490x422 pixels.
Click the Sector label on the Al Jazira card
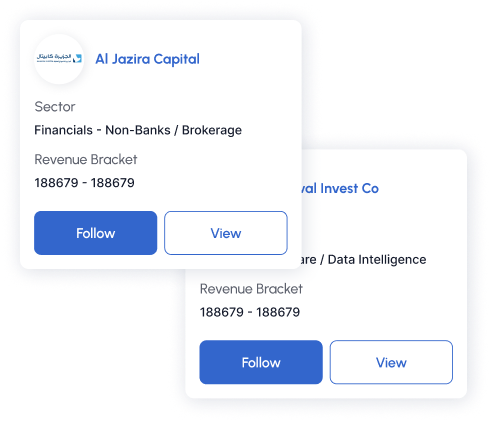point(55,107)
